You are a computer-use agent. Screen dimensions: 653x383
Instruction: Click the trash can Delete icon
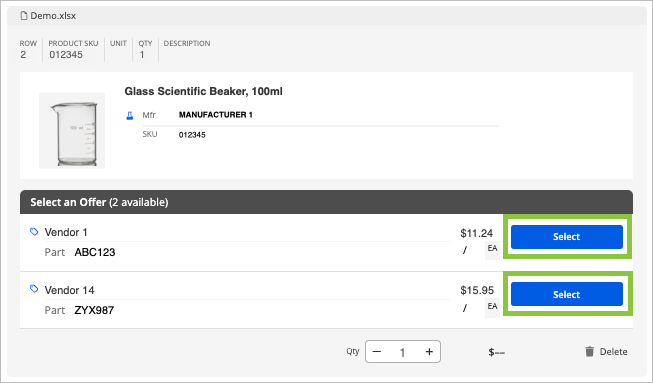tap(589, 352)
